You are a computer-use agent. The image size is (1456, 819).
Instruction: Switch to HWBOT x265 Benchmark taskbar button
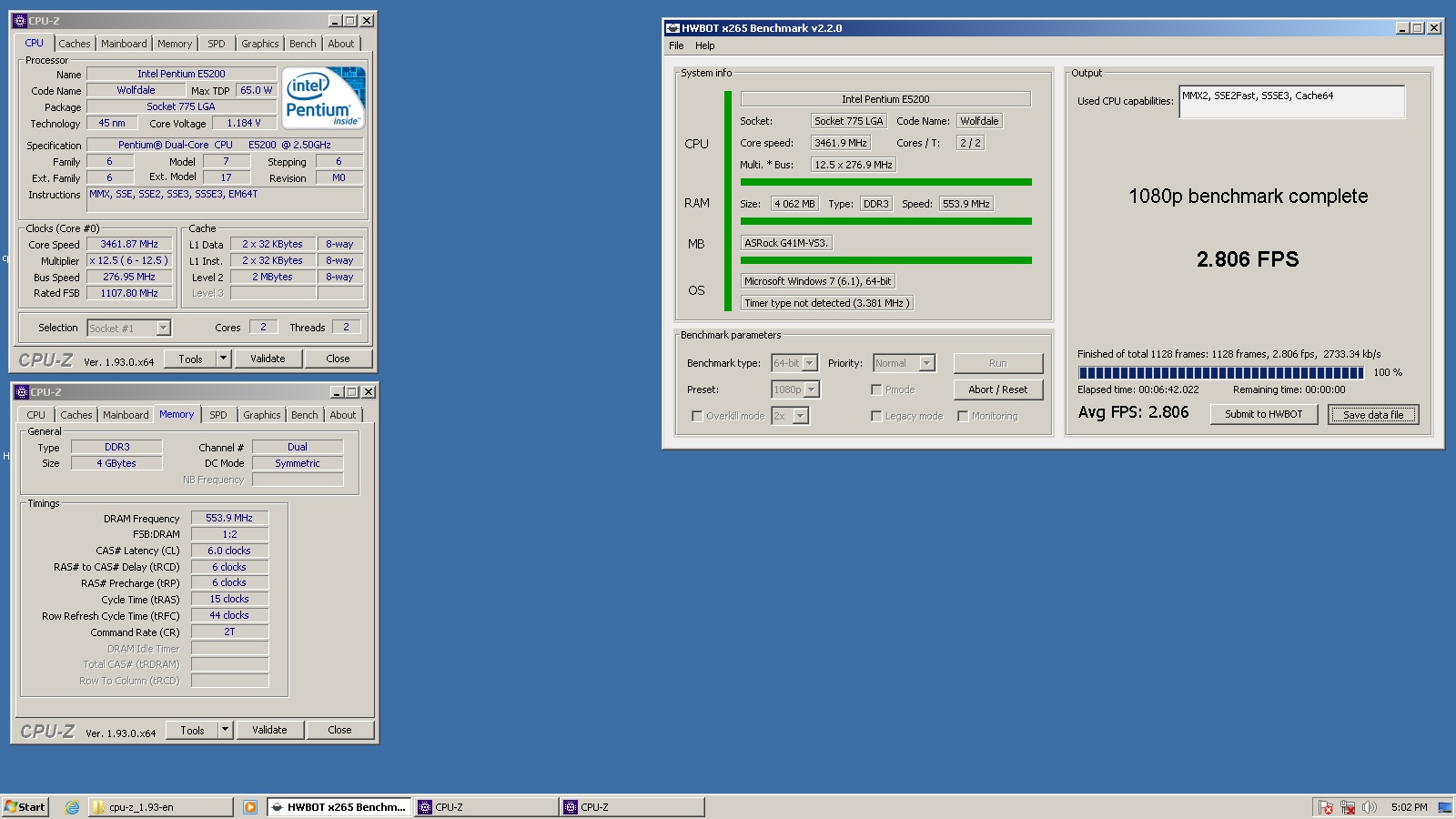(x=339, y=807)
